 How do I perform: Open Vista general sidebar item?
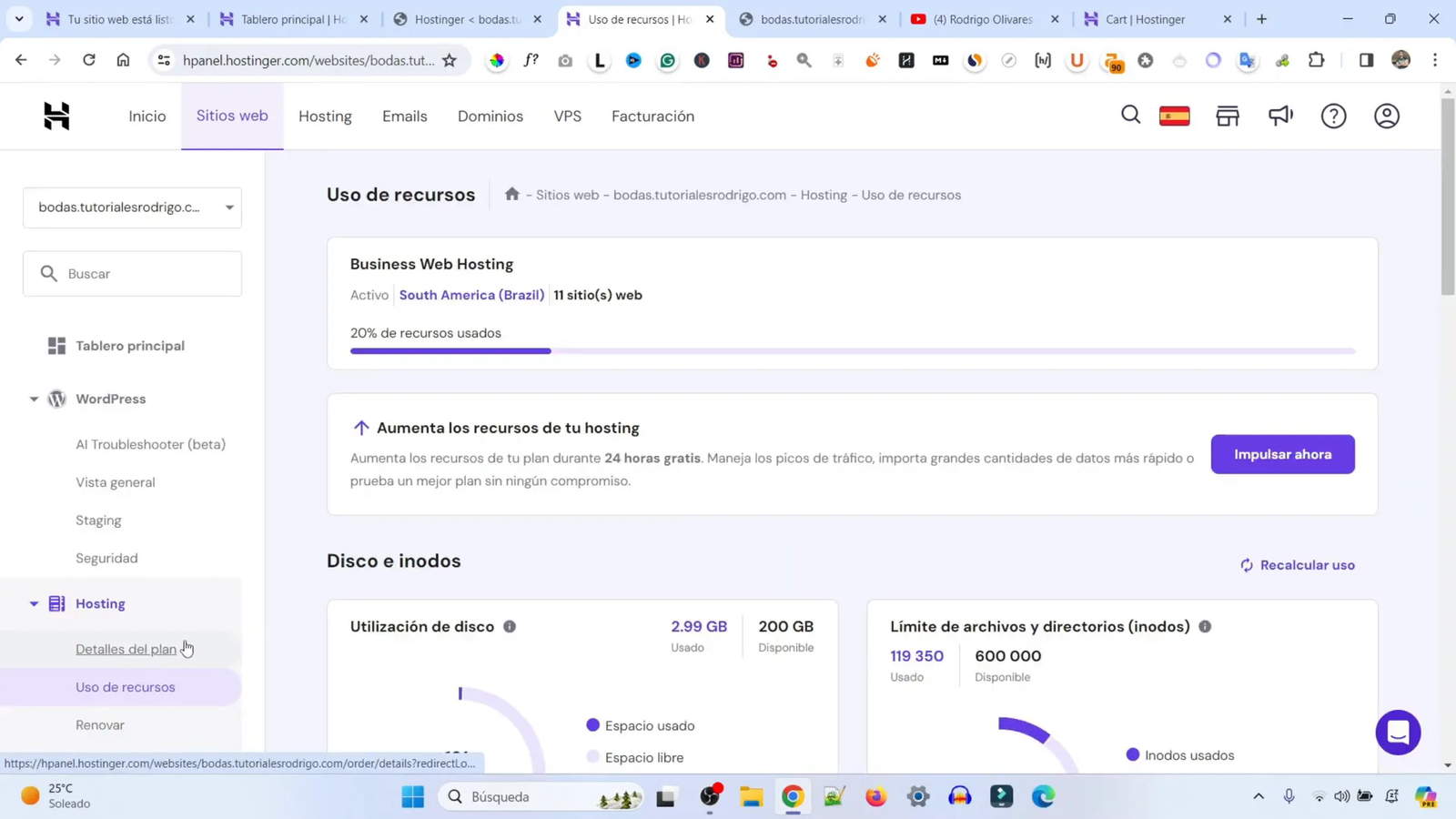116,482
